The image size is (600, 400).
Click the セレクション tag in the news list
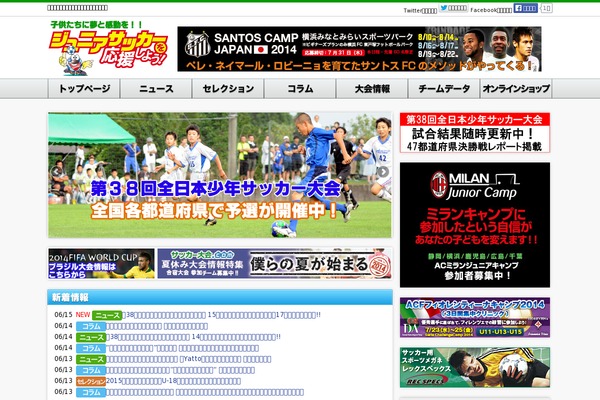coord(91,381)
